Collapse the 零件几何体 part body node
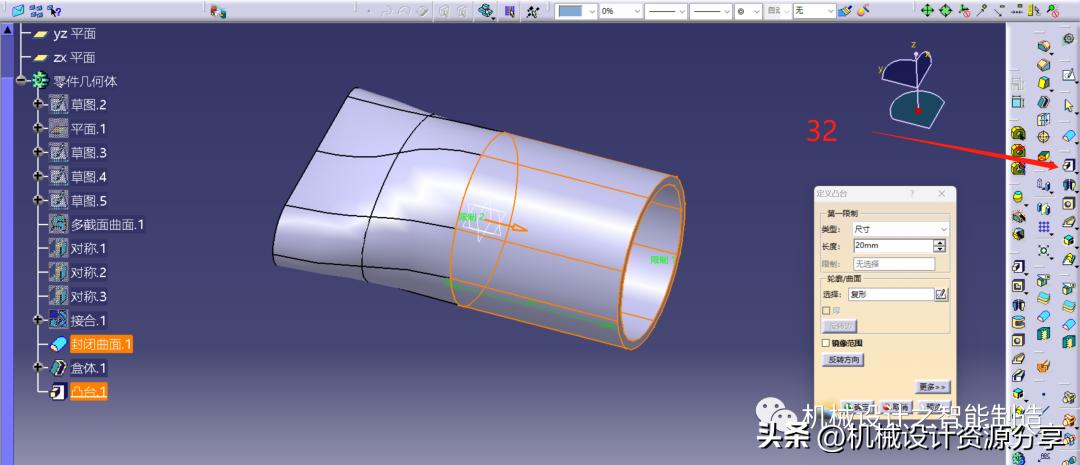Viewport: 1080px width, 465px height. pos(21,81)
